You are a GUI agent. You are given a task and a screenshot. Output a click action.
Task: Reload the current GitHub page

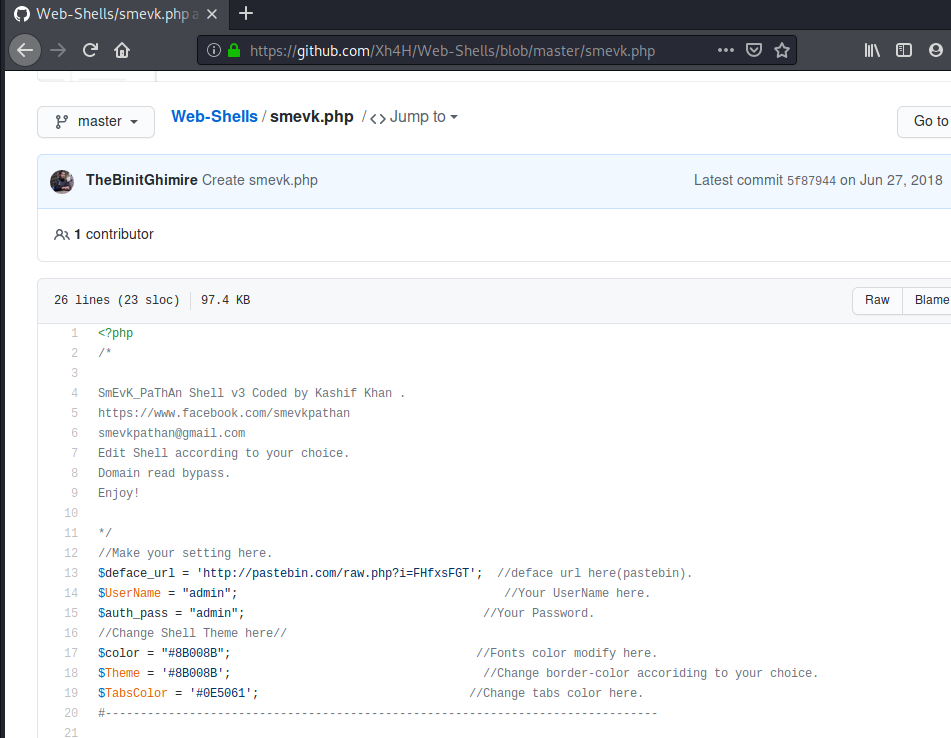pyautogui.click(x=90, y=50)
